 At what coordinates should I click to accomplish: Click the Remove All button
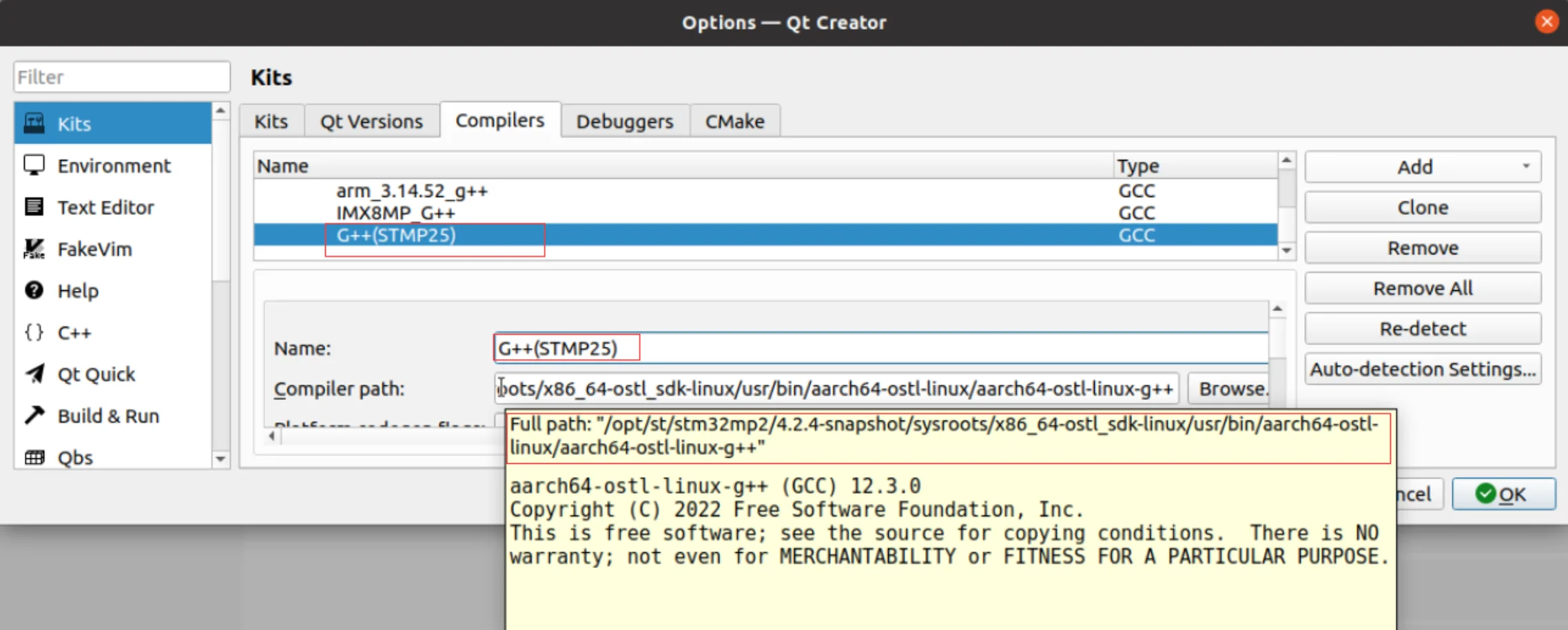(x=1423, y=288)
